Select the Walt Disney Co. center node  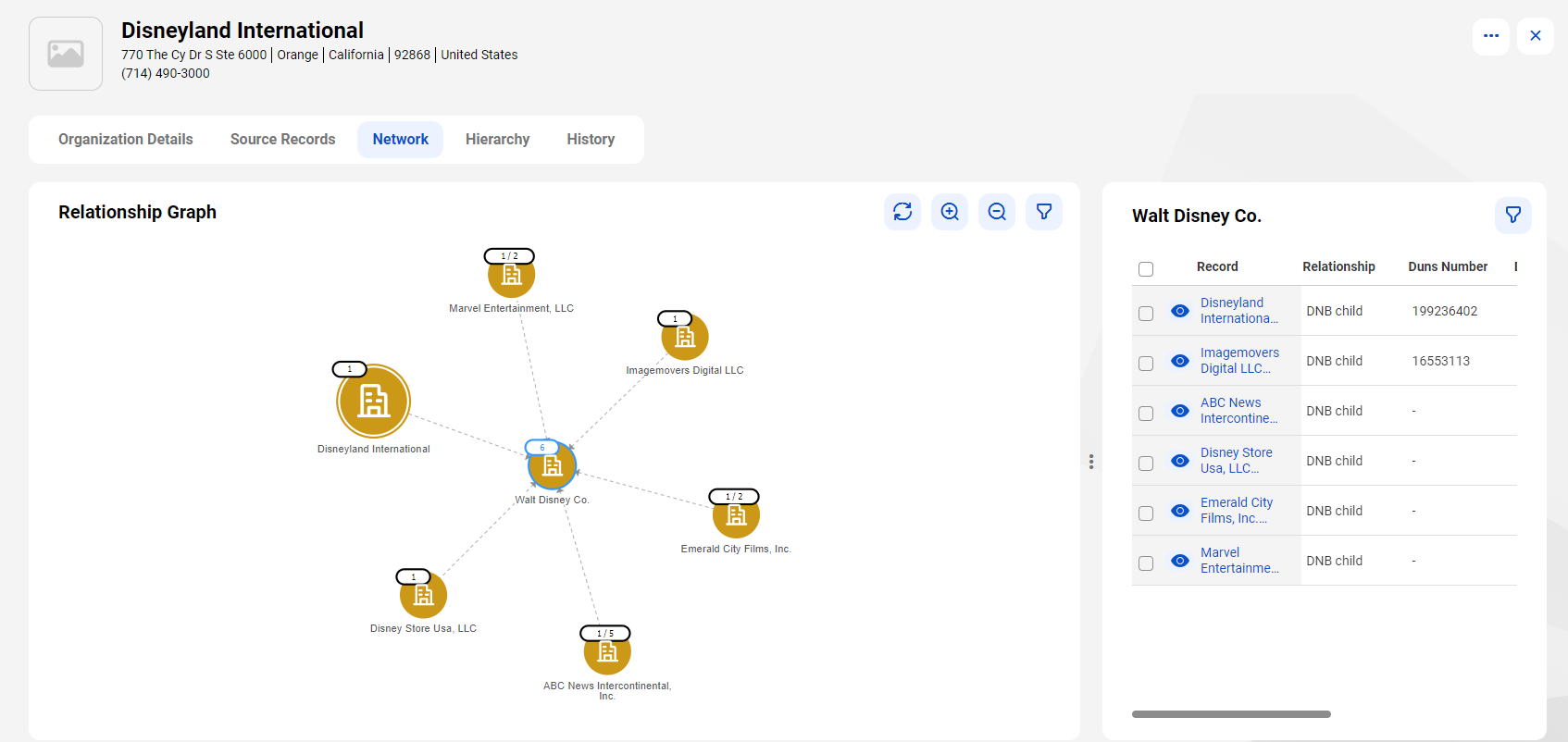pos(553,465)
